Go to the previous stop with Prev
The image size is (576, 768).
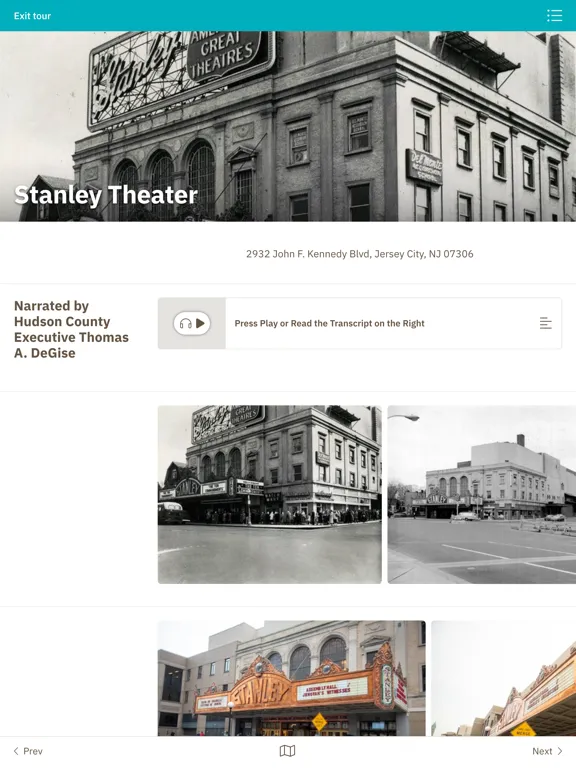pyautogui.click(x=28, y=751)
